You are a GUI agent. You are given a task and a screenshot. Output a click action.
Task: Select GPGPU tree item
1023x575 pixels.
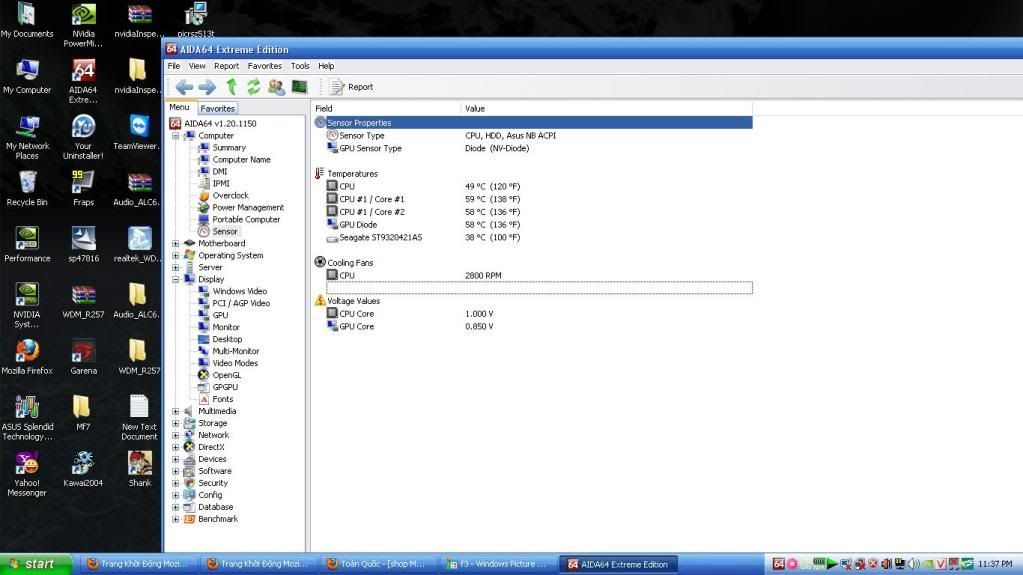(x=225, y=387)
